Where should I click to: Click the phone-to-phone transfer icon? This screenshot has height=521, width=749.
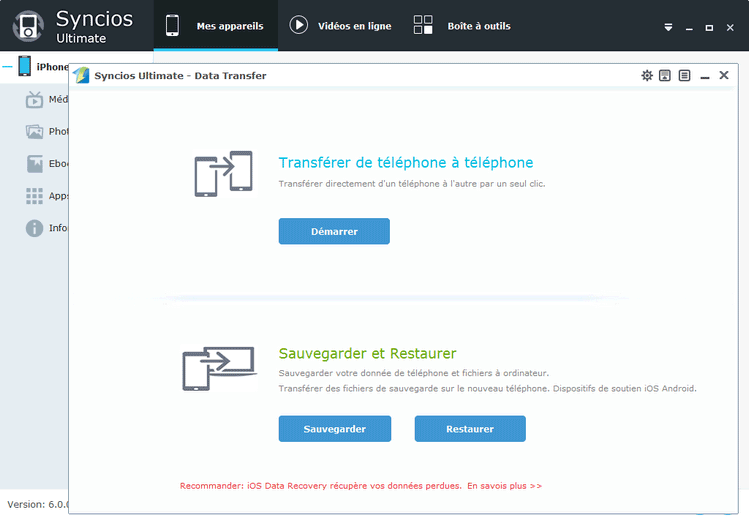pyautogui.click(x=224, y=174)
